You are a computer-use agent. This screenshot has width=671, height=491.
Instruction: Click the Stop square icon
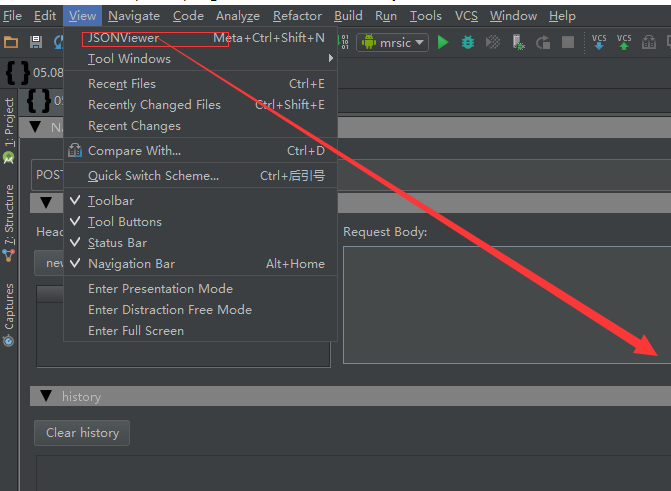568,42
